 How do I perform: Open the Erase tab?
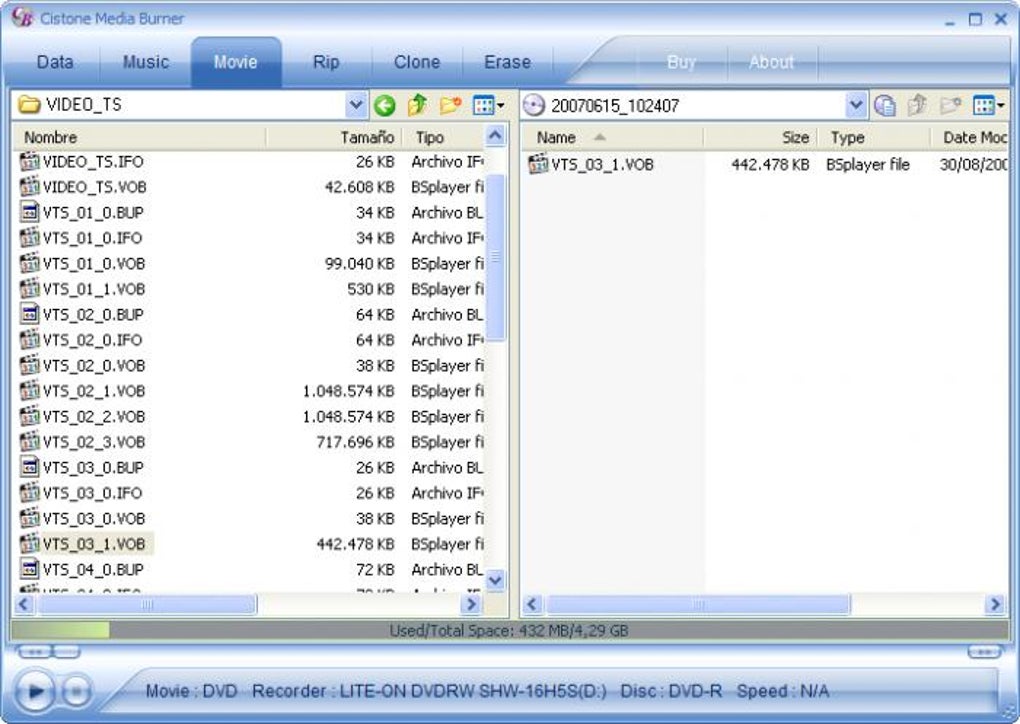[x=507, y=62]
